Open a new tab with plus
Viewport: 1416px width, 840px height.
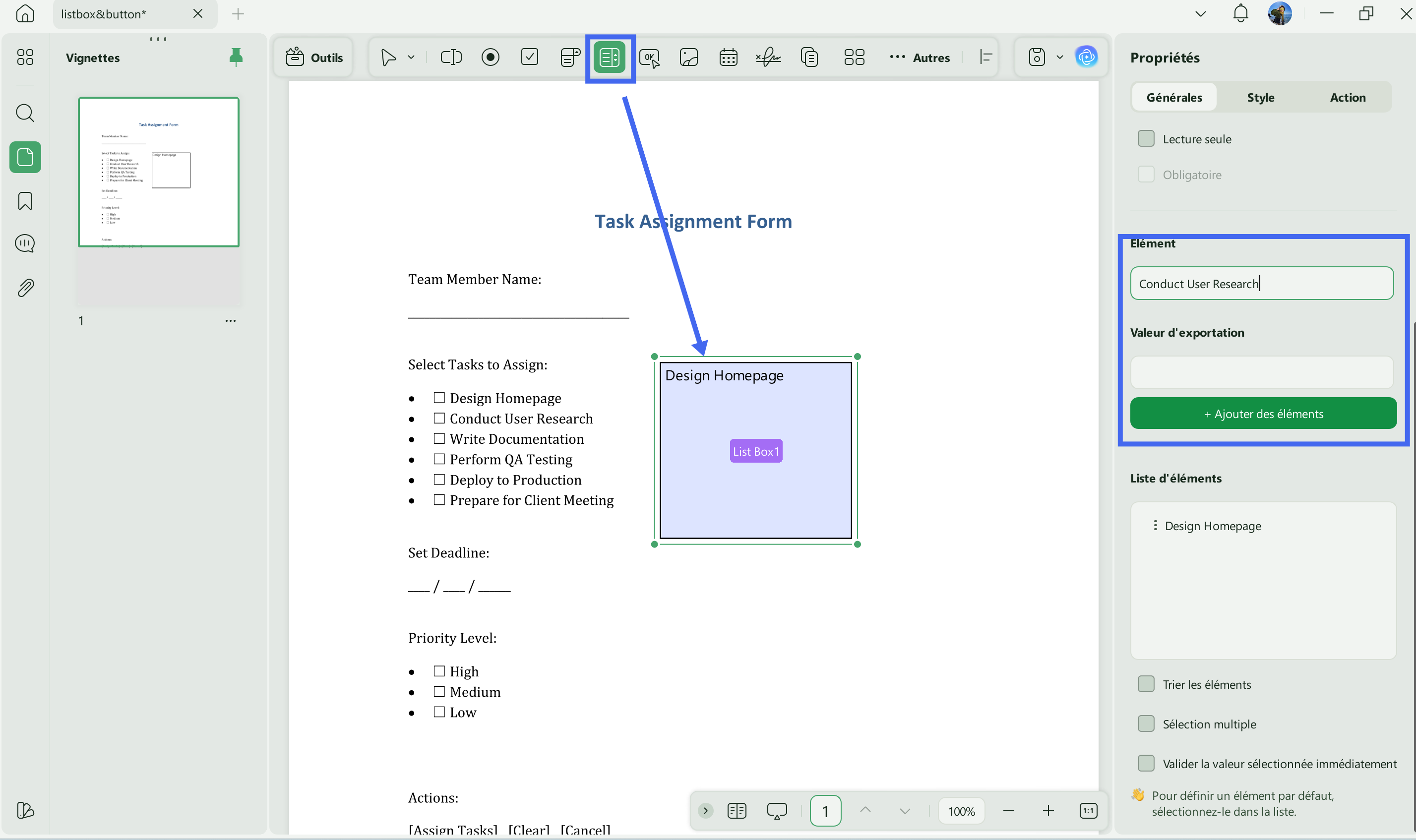click(238, 14)
